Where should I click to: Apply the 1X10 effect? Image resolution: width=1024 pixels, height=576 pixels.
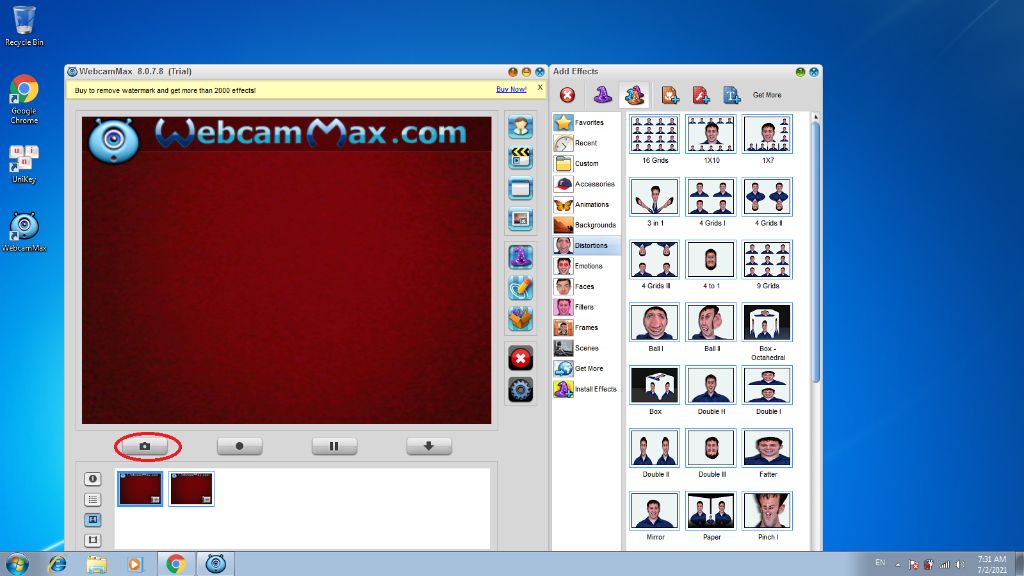coord(711,134)
